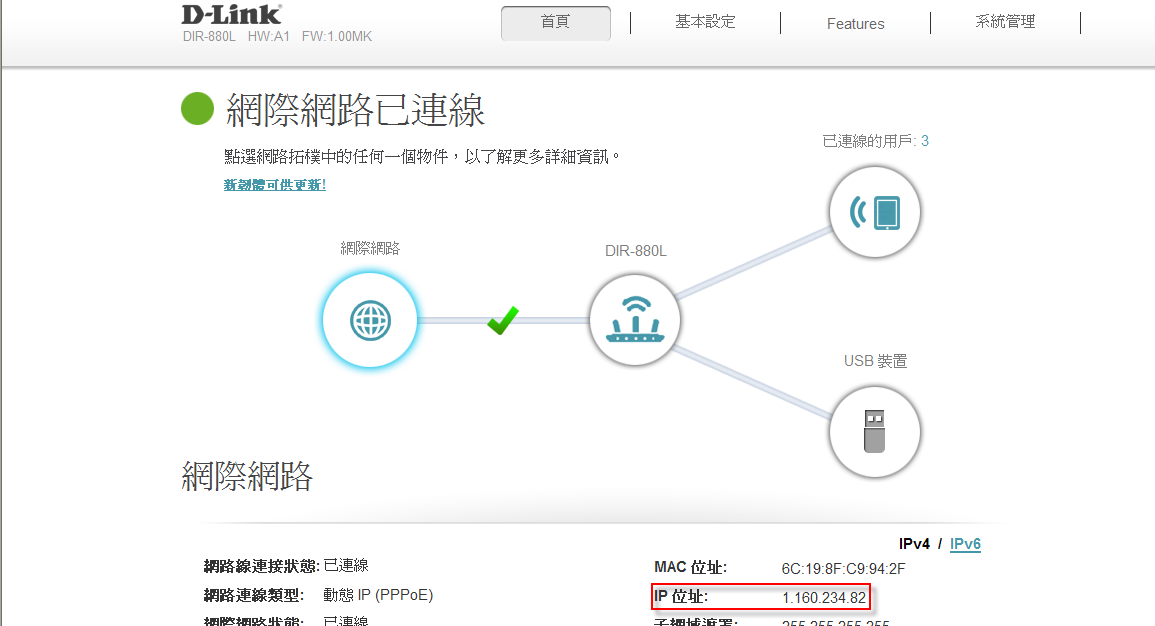Click the green checkmark on connection line
This screenshot has width=1155, height=626.
tap(502, 320)
